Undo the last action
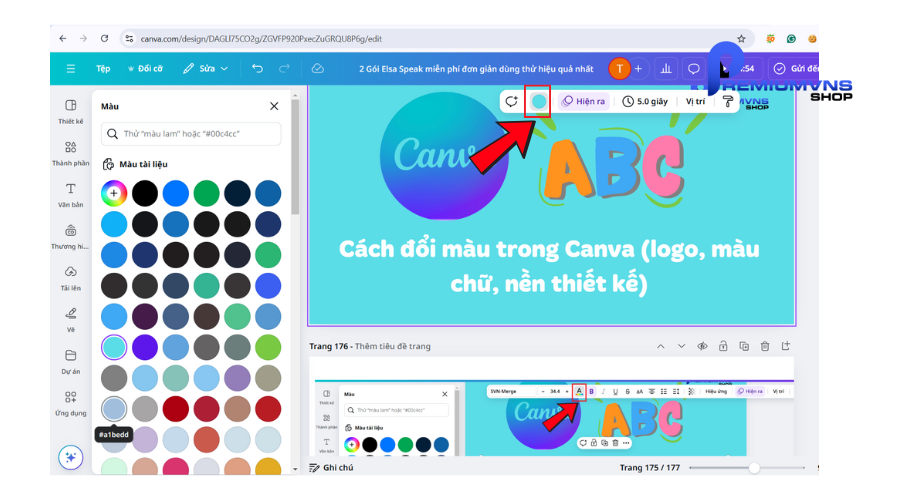Image resolution: width=900 pixels, height=500 pixels. coord(257,68)
